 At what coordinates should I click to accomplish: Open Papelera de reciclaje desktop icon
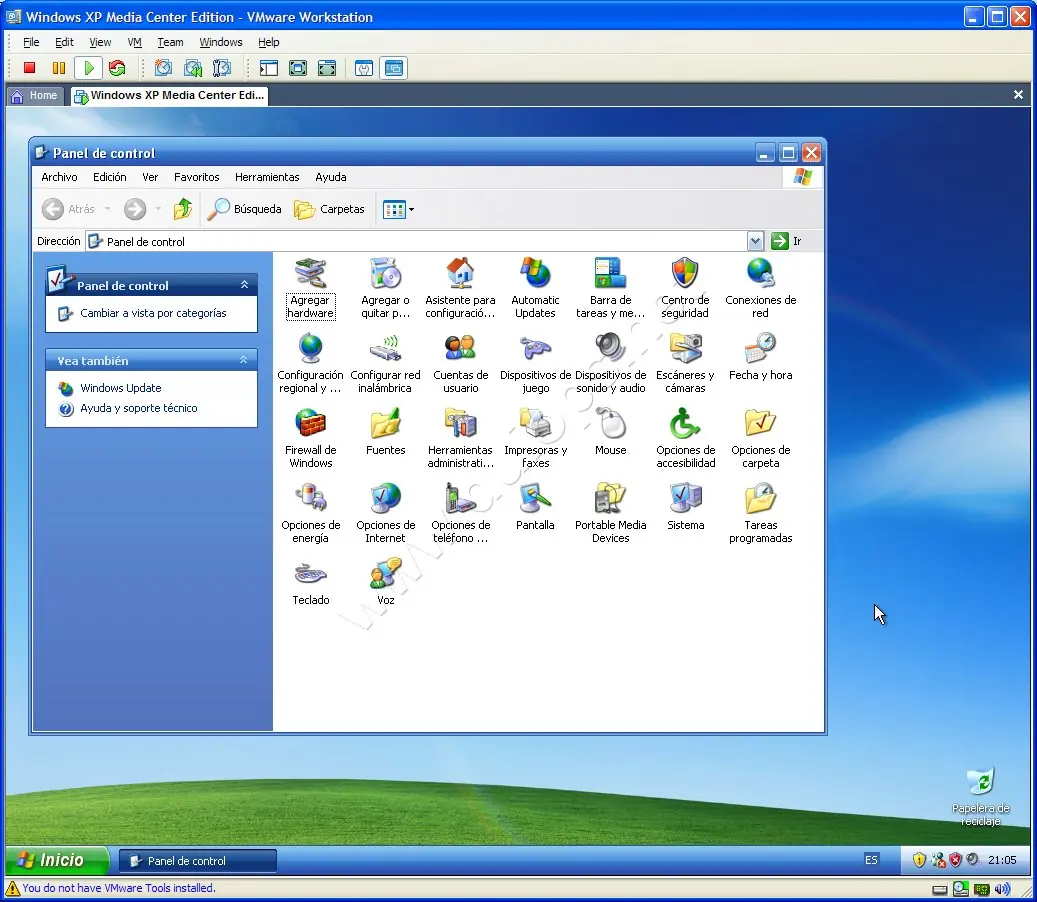pyautogui.click(x=980, y=796)
